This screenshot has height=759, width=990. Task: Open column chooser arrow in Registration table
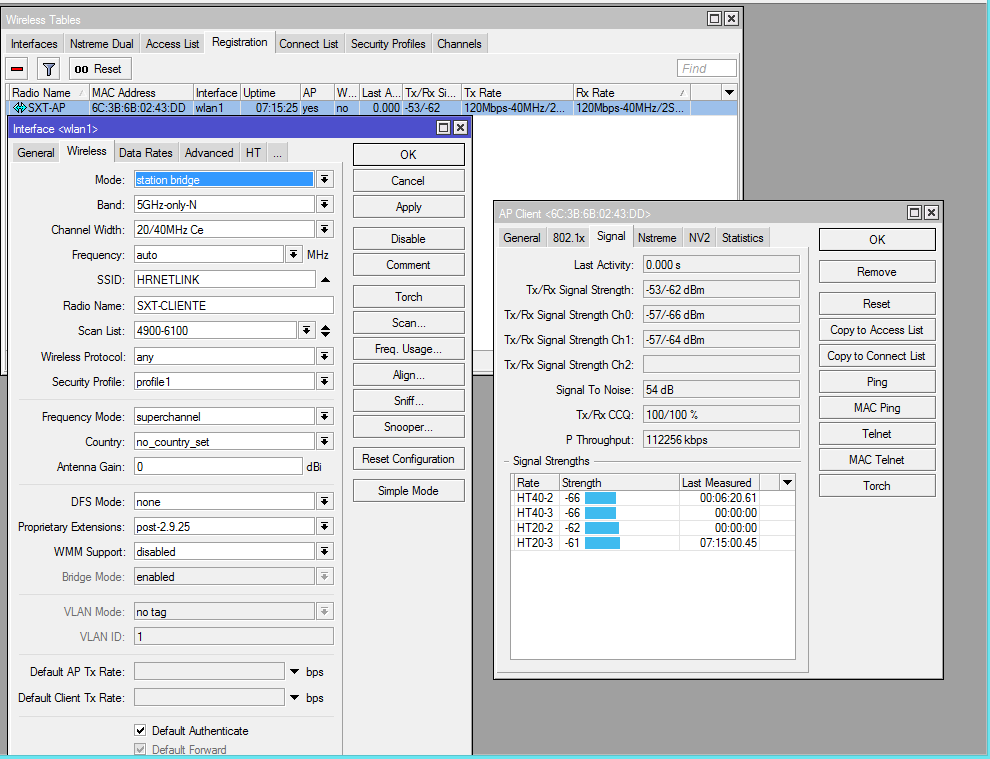pyautogui.click(x=728, y=92)
